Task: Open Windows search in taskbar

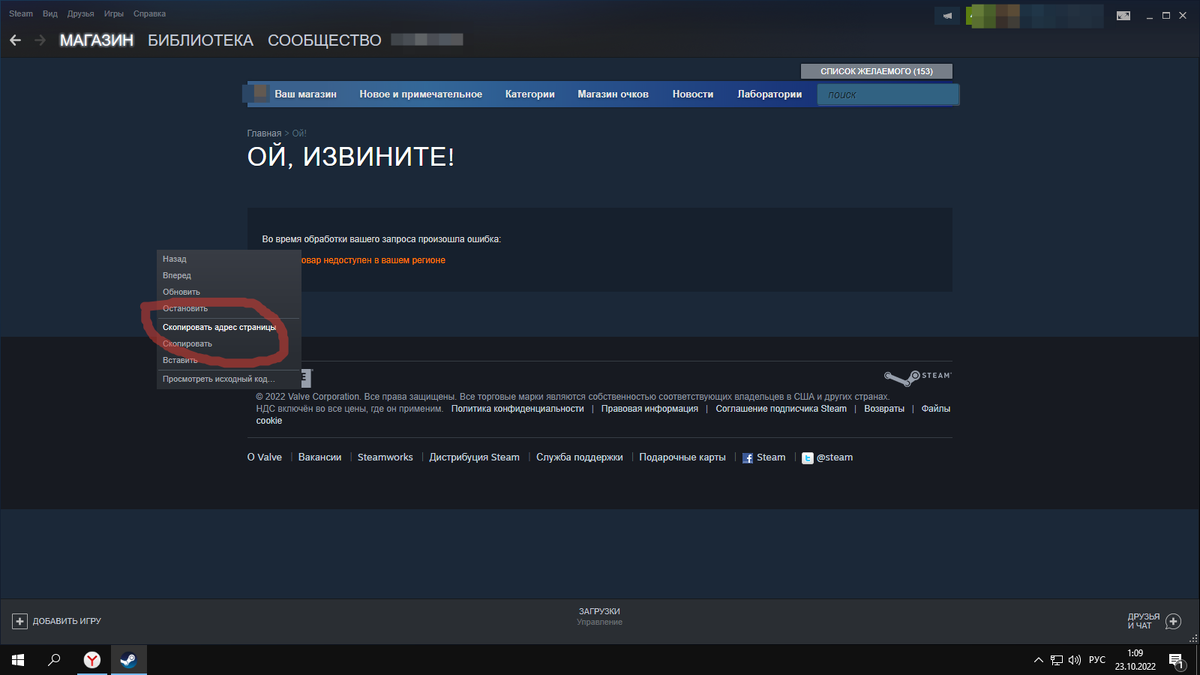Action: pos(55,660)
